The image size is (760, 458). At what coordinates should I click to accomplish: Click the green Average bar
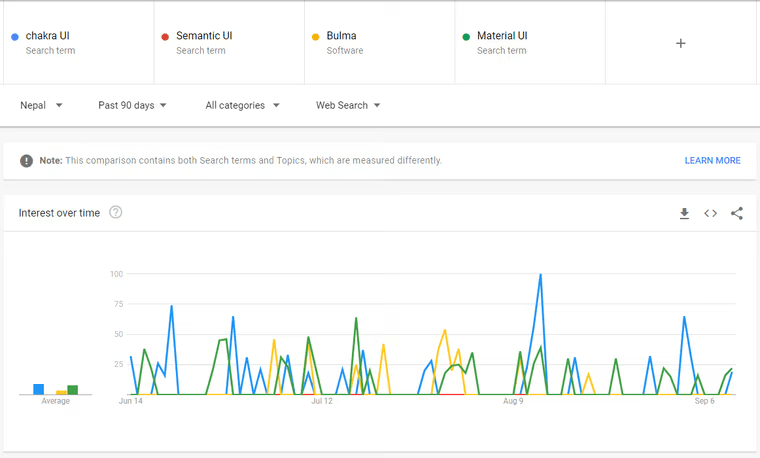pyautogui.click(x=73, y=390)
